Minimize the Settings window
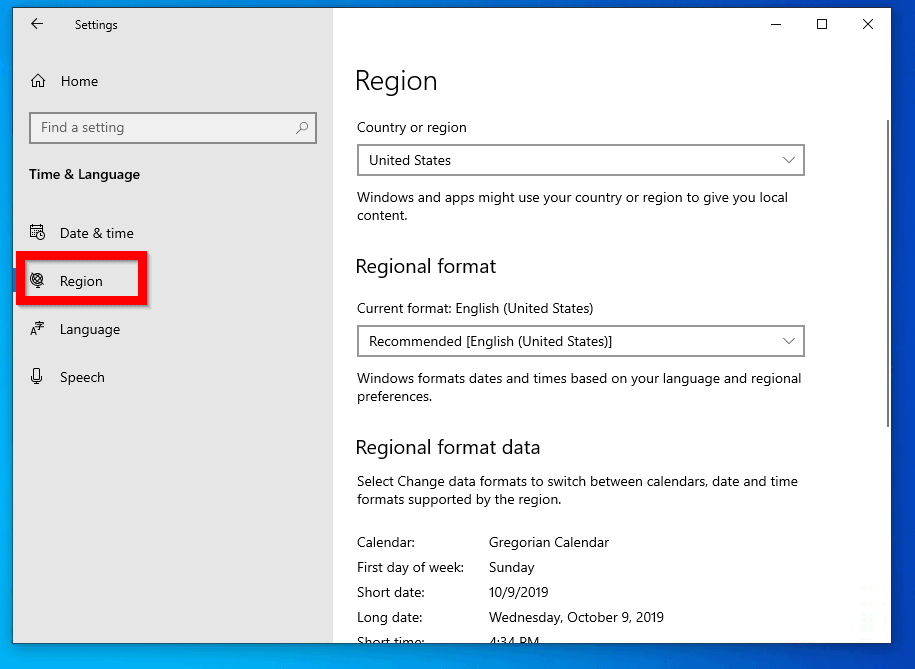Image resolution: width=915 pixels, height=669 pixels. click(x=776, y=24)
